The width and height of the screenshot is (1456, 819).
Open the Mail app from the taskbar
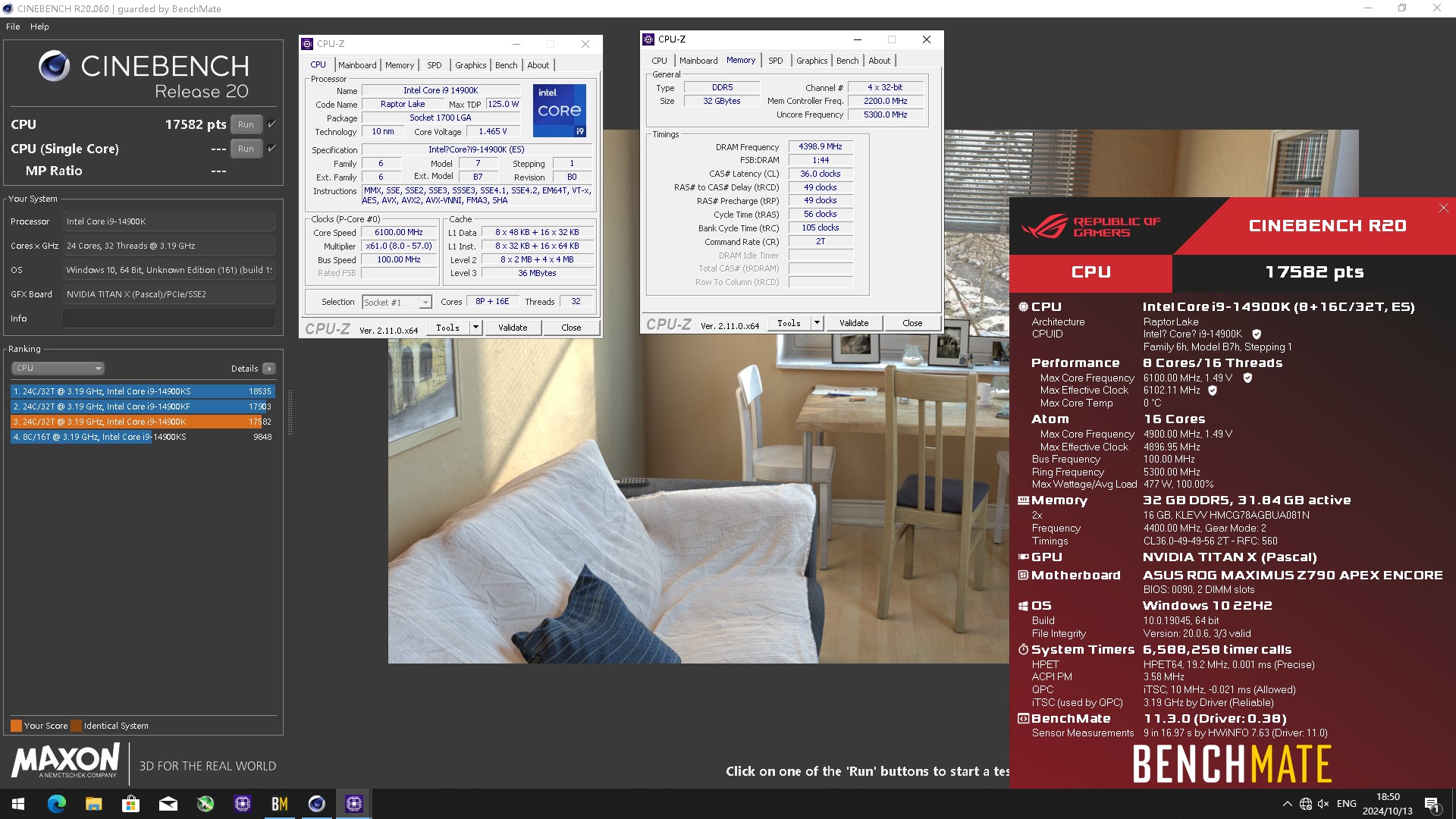pos(168,804)
